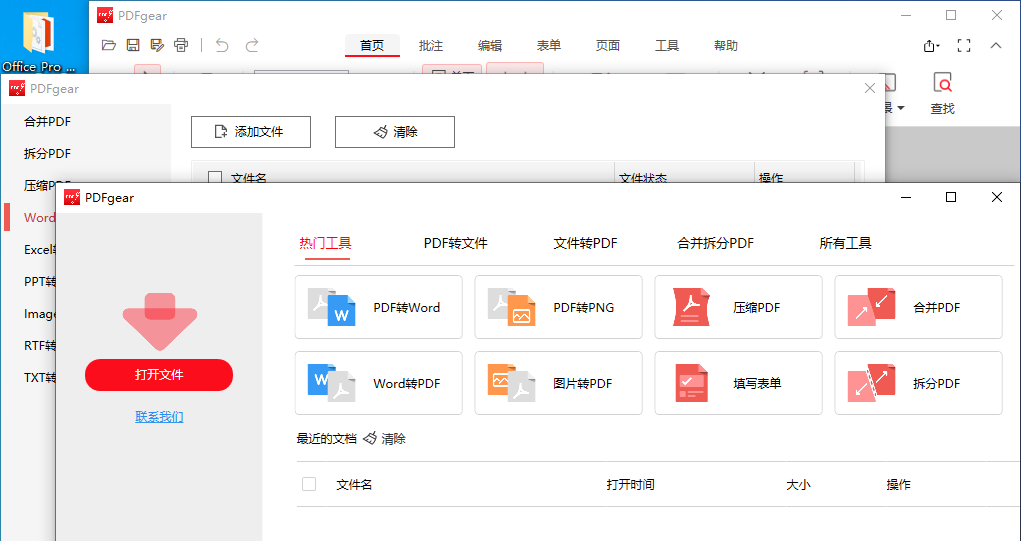Click the PDF转Word tool icon

pos(331,307)
